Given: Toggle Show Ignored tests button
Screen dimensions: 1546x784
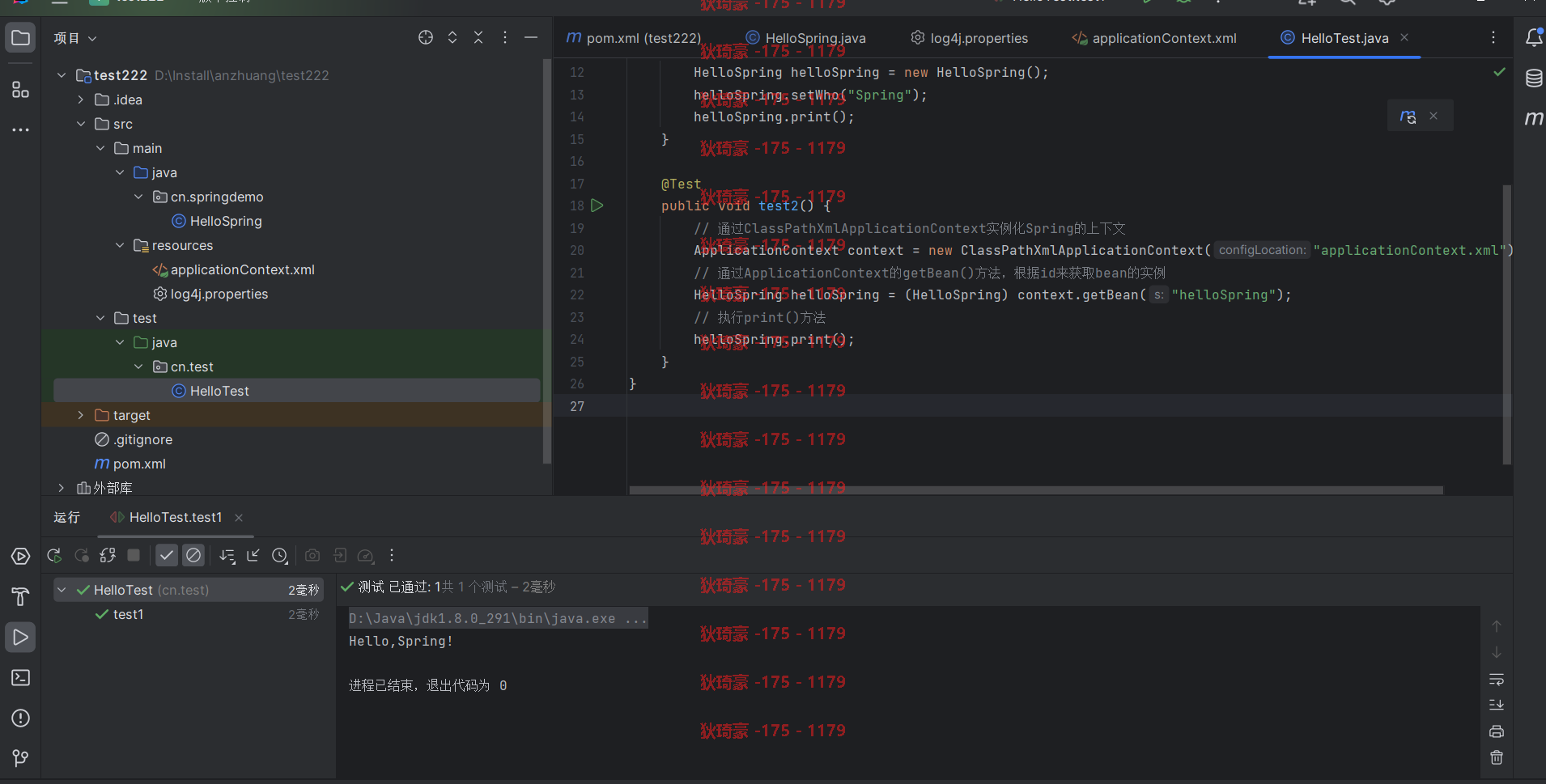Looking at the screenshot, I should 193,556.
